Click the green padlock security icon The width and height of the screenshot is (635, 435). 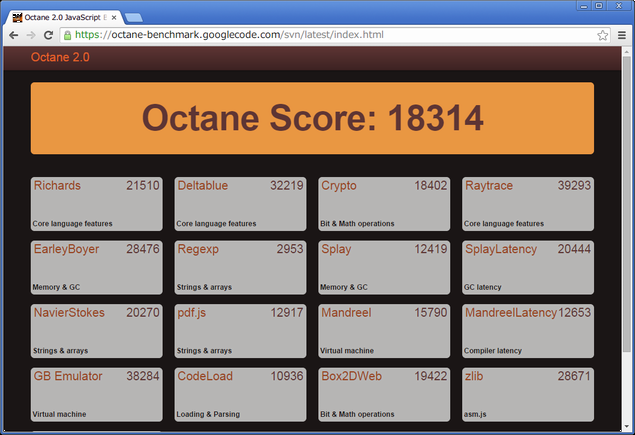(68, 35)
